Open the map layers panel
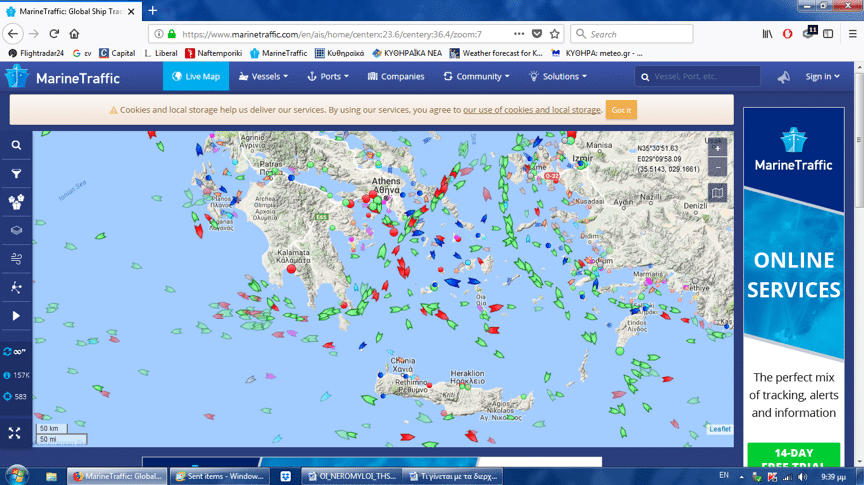Viewport: 864px width, 485px height. [16, 230]
